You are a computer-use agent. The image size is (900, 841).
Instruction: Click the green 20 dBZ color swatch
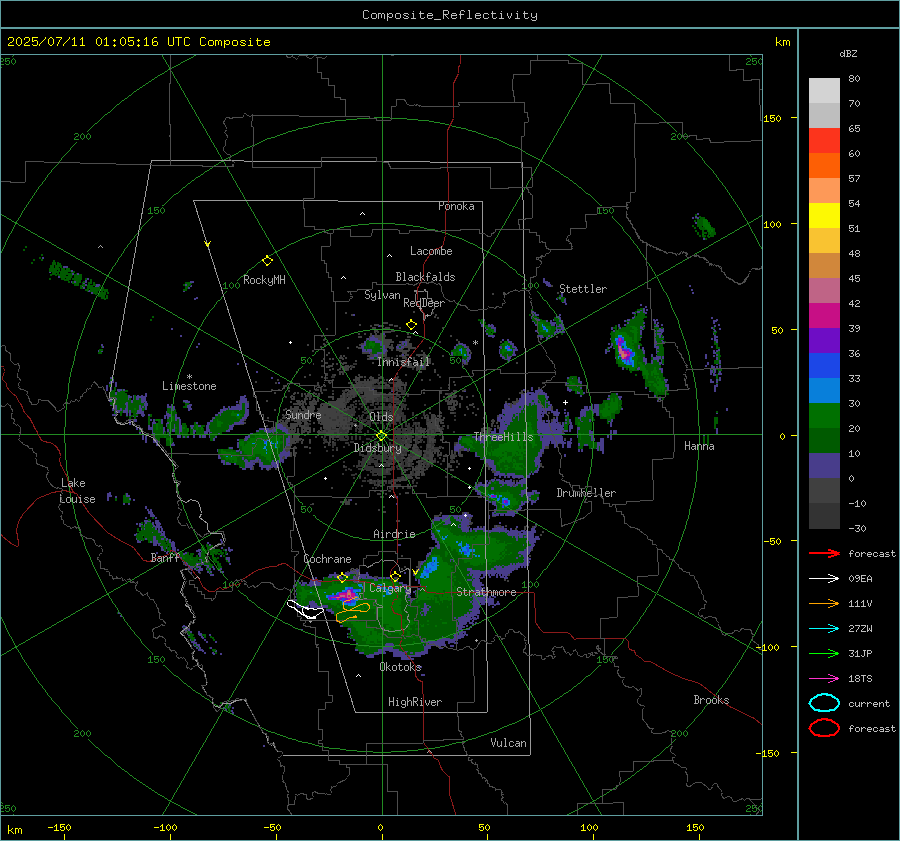click(x=824, y=416)
